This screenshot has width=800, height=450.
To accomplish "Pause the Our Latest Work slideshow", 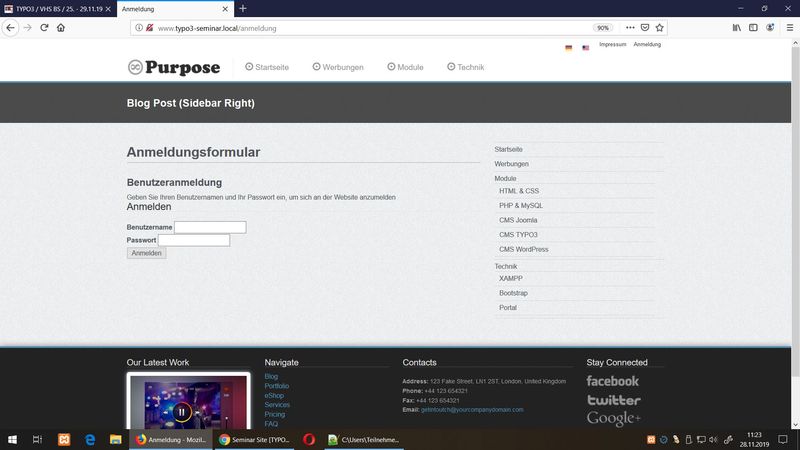I will pyautogui.click(x=181, y=411).
